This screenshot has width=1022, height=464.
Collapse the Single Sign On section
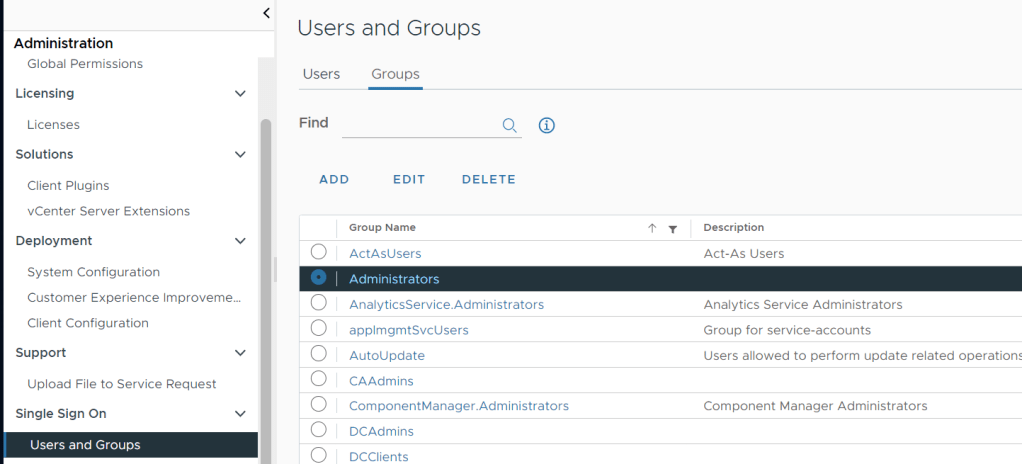(240, 414)
